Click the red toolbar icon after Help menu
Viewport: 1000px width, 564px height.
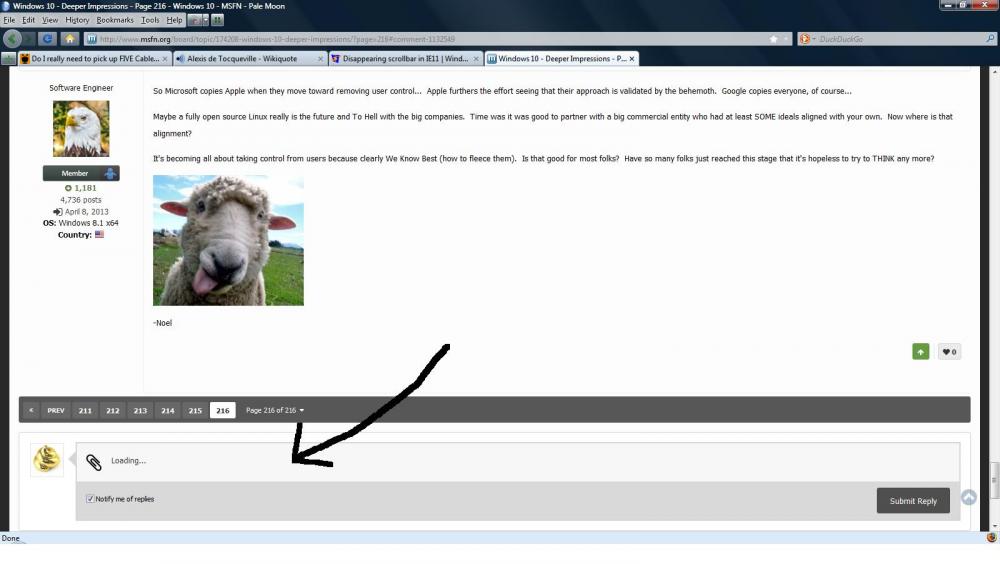click(x=194, y=20)
